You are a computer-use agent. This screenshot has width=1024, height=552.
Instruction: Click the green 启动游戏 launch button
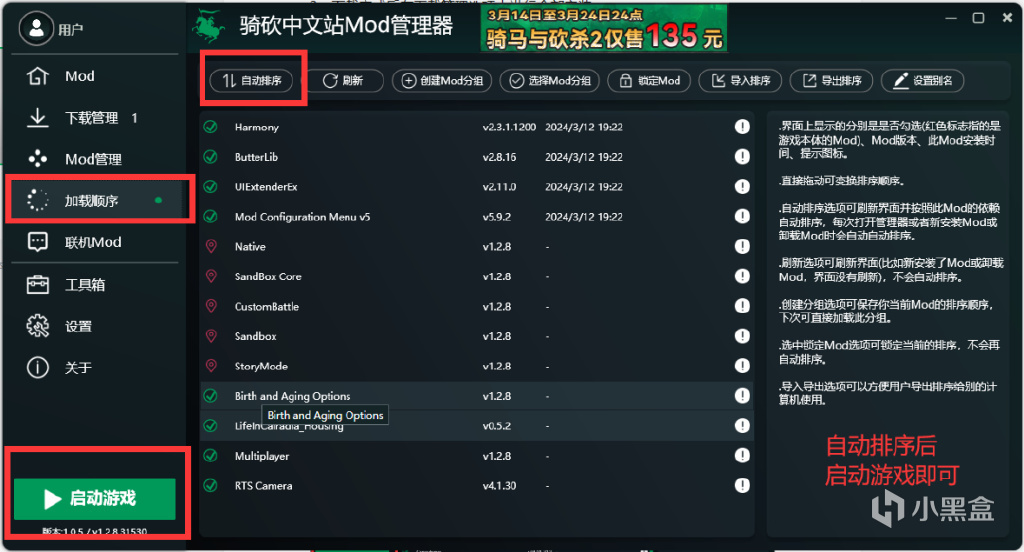pyautogui.click(x=95, y=498)
